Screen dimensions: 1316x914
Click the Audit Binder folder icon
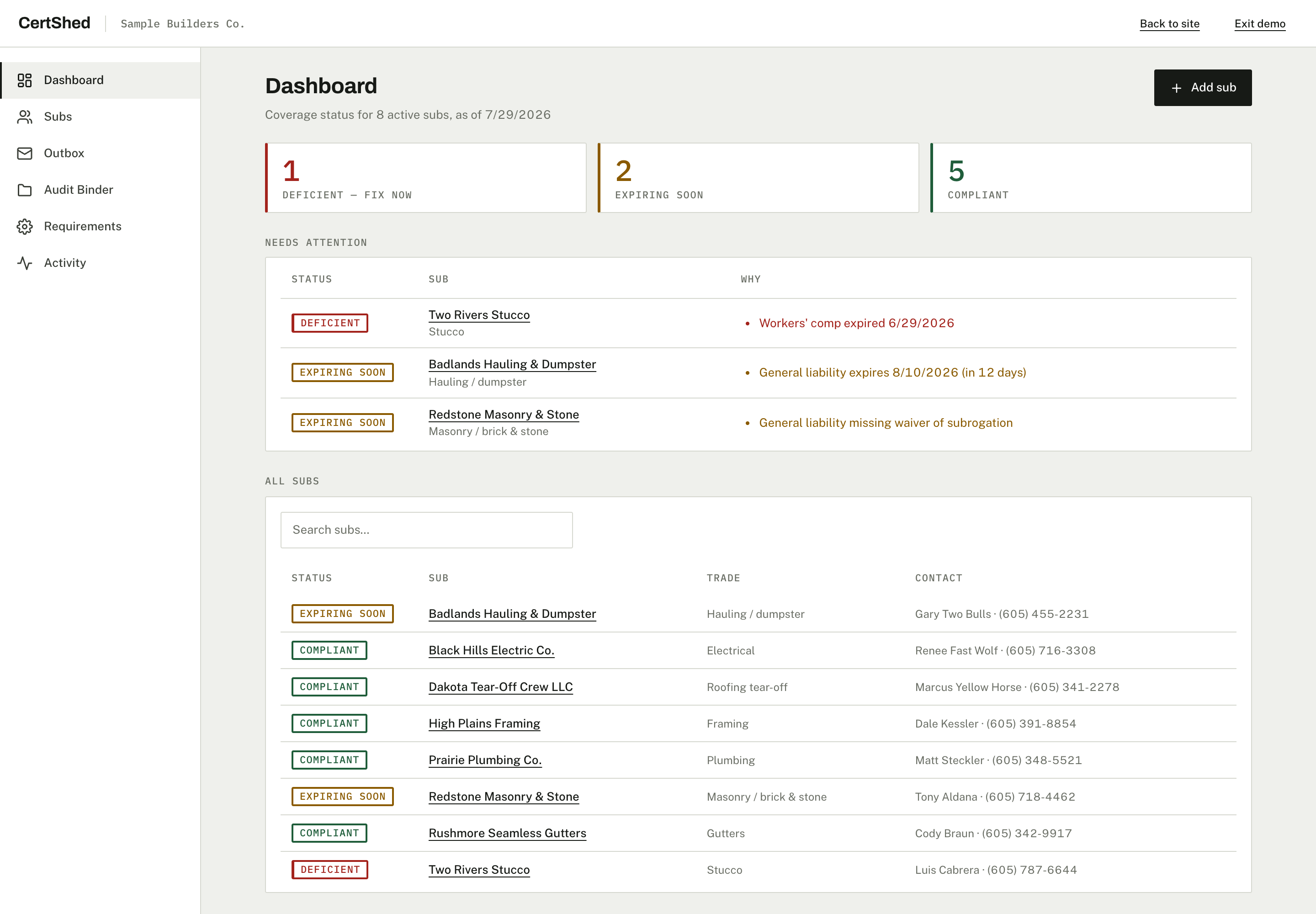25,190
